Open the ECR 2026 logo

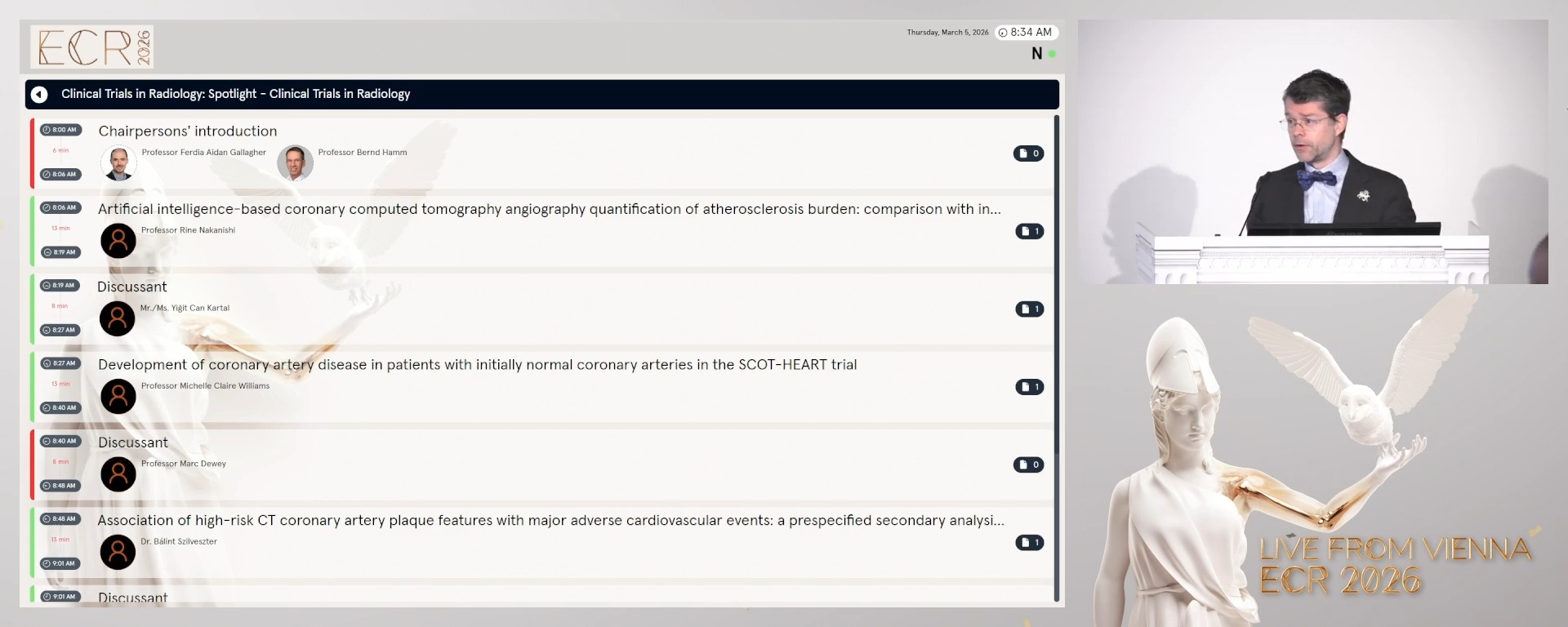coord(92,47)
